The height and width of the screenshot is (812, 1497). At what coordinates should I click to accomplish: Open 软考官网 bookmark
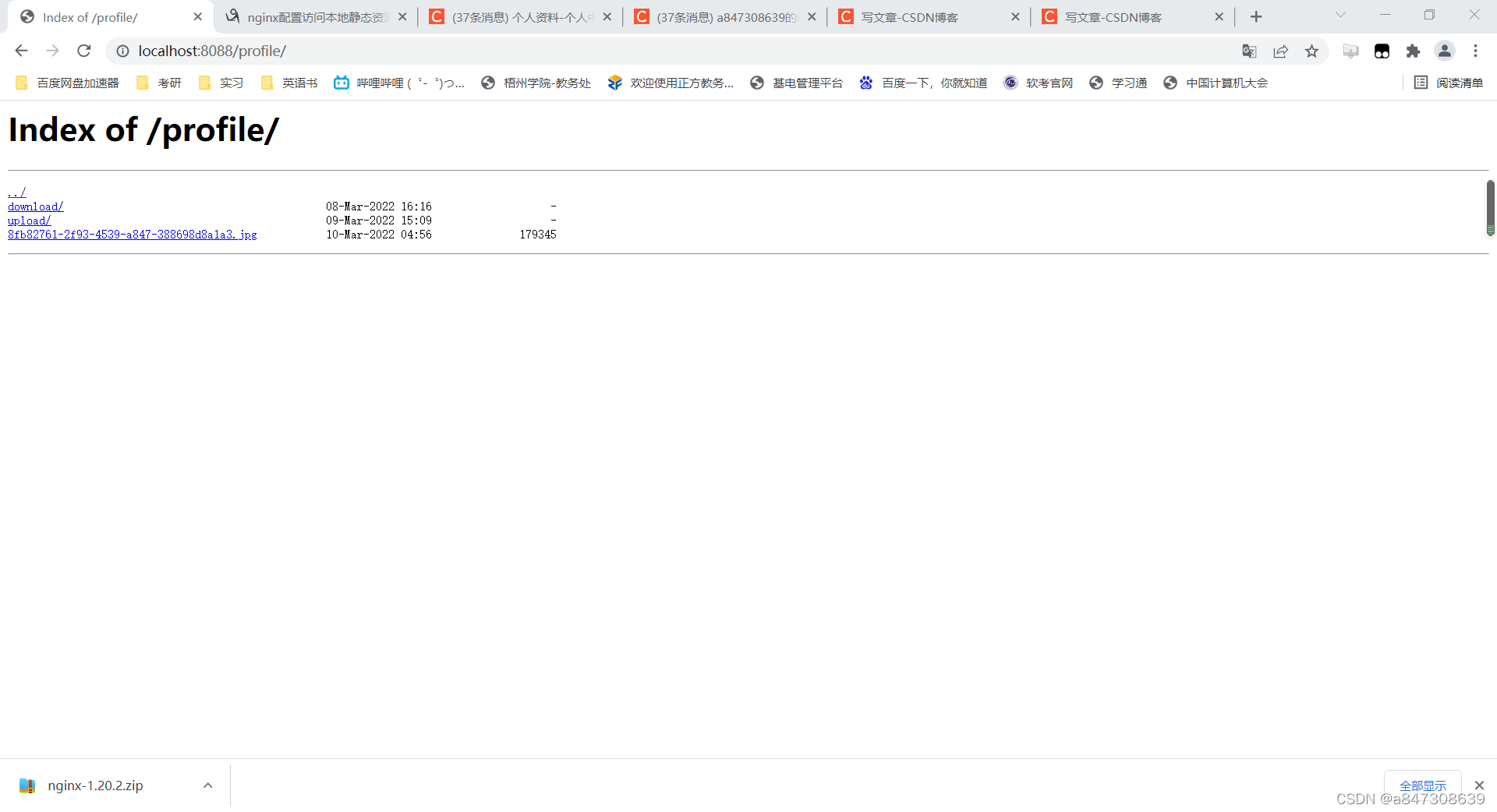[1039, 83]
